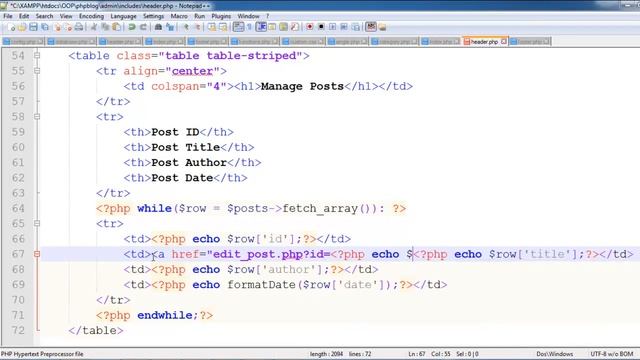
Task: Click the 'Ln : 67' status bar entry
Action: 417,354
